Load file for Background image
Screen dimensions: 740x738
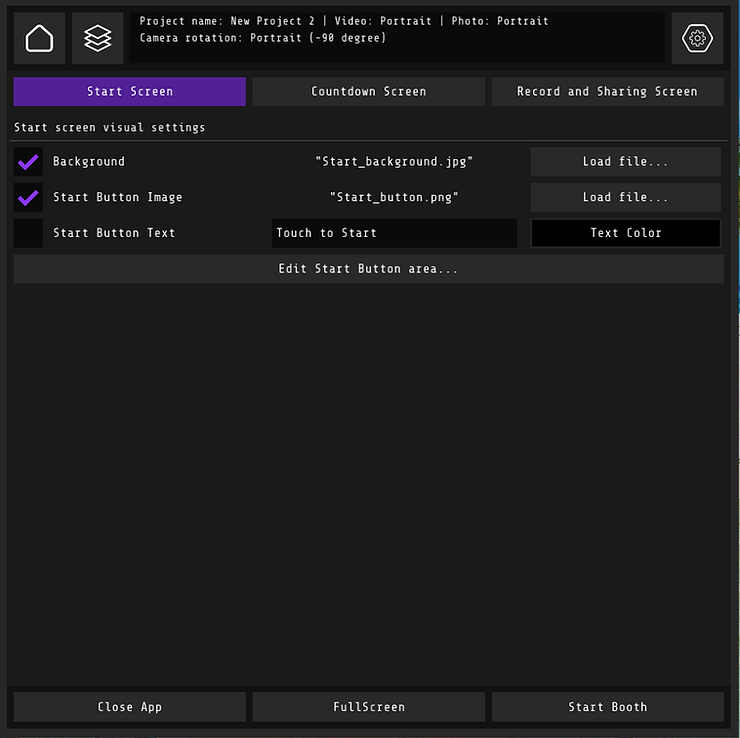coord(626,162)
